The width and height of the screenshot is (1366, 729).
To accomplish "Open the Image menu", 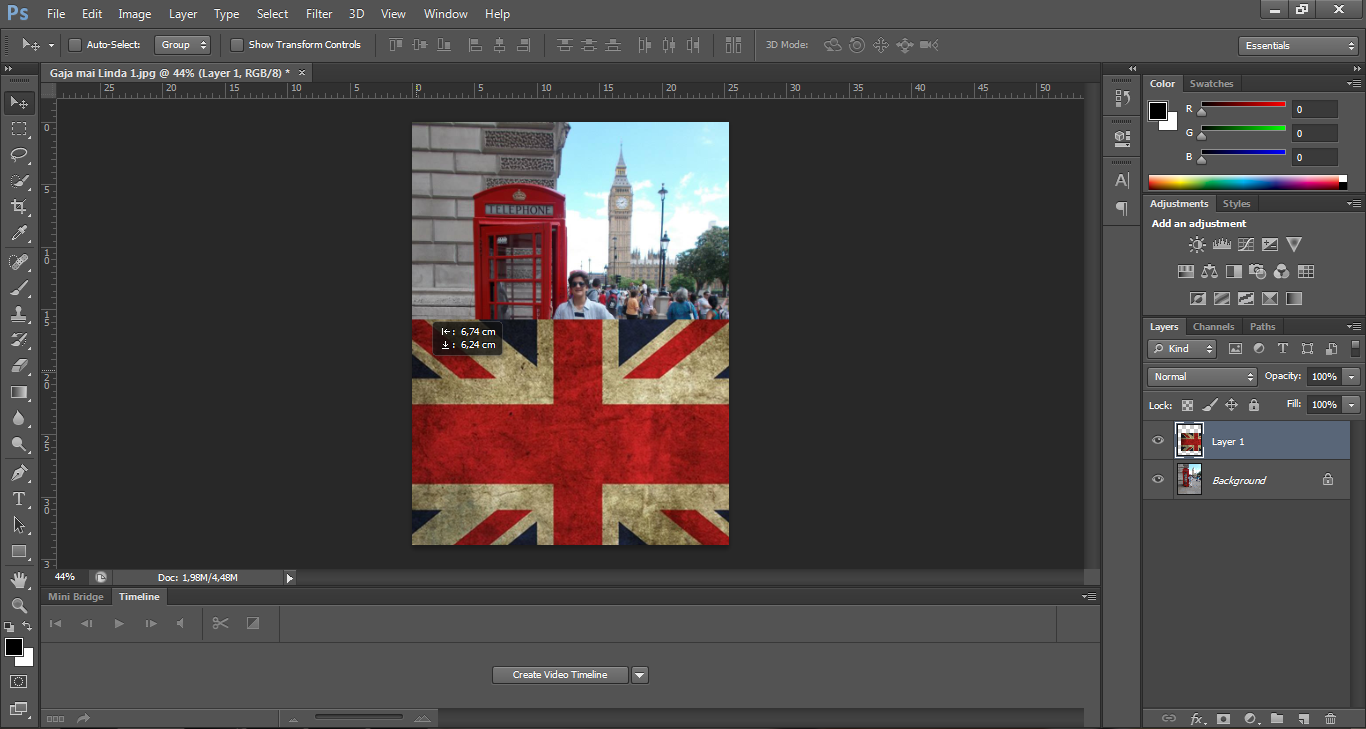I will (x=135, y=14).
